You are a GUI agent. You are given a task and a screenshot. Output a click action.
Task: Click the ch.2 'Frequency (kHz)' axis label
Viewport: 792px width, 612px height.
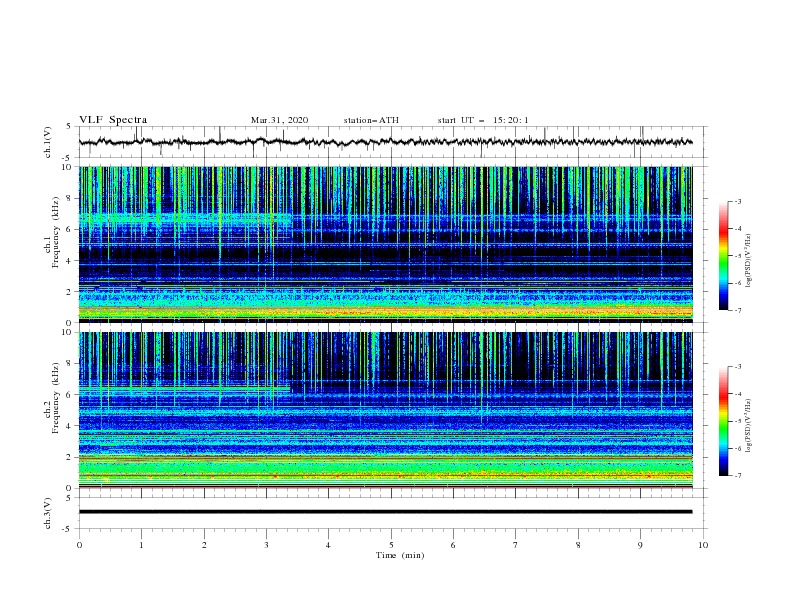56,397
